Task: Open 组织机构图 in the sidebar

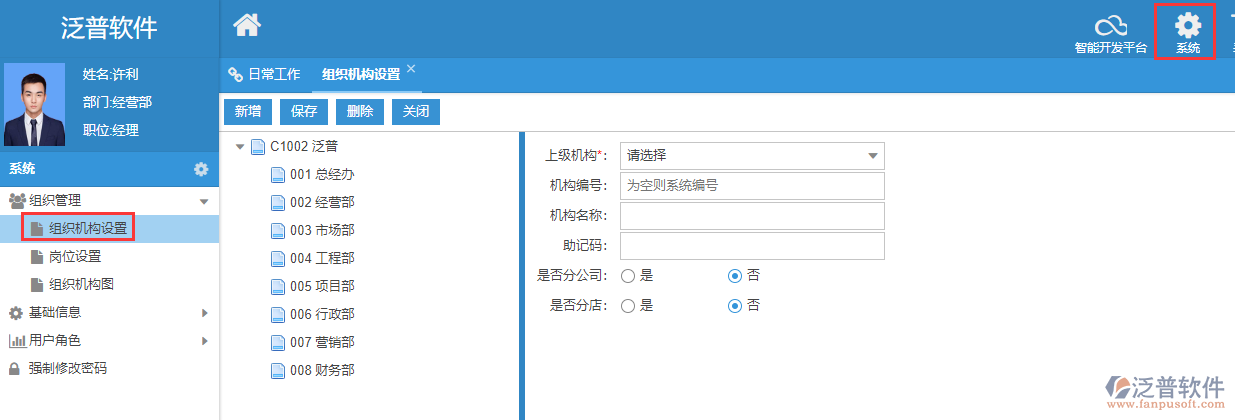Action: click(81, 285)
